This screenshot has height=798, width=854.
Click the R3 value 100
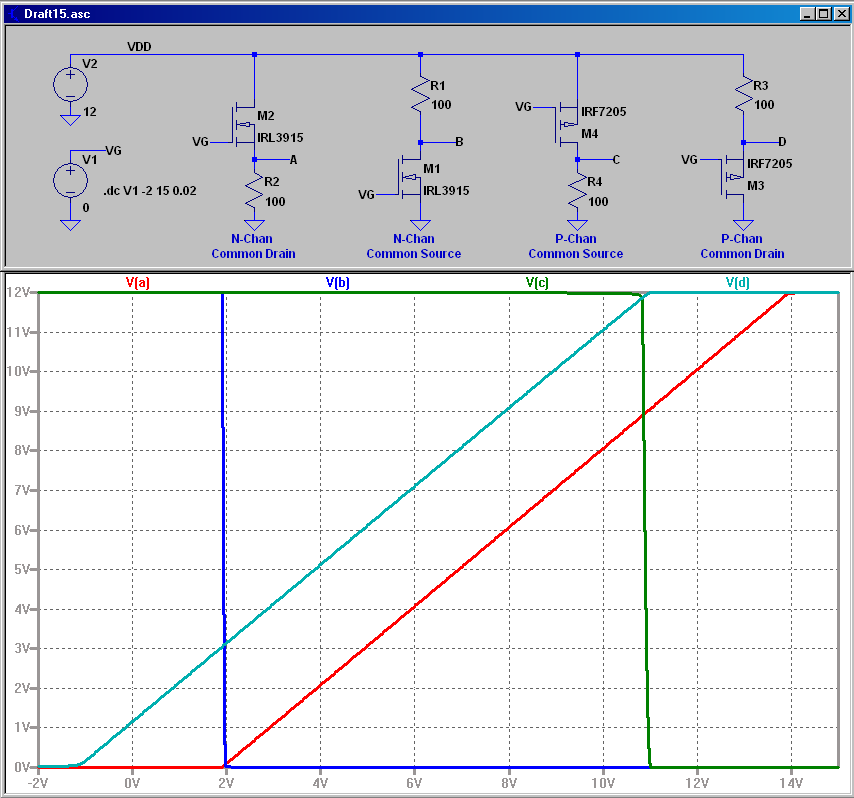tap(764, 105)
